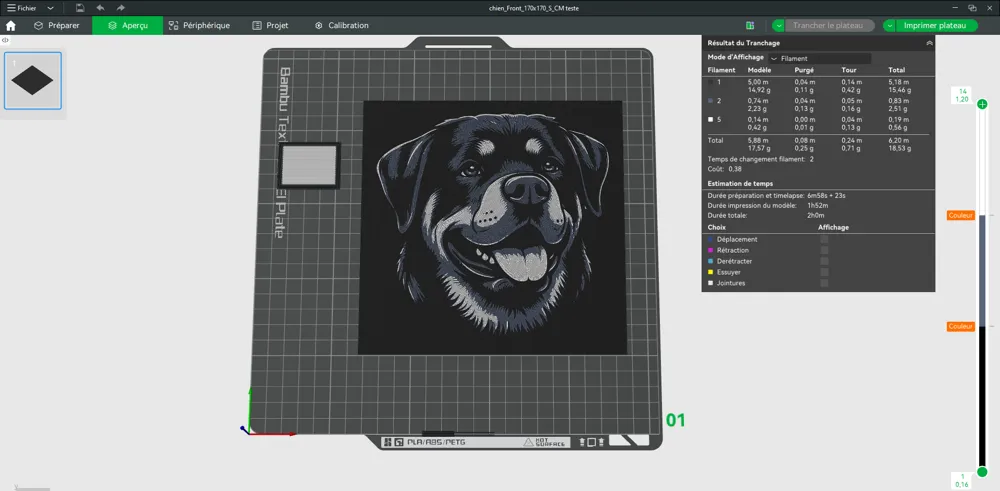Image resolution: width=1000 pixels, height=491 pixels.
Task: Click the green plus layer slider handle
Action: tap(982, 104)
